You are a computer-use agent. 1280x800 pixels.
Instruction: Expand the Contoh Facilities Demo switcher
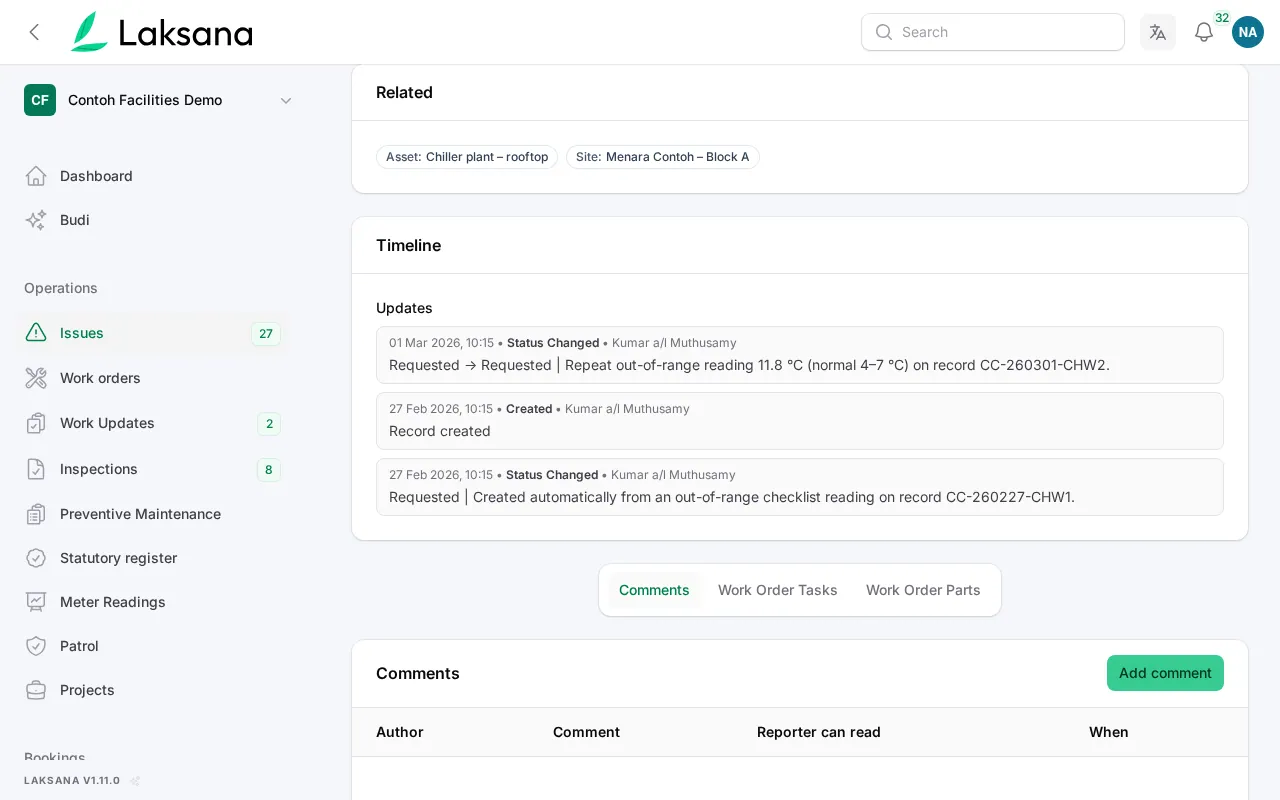tap(159, 100)
